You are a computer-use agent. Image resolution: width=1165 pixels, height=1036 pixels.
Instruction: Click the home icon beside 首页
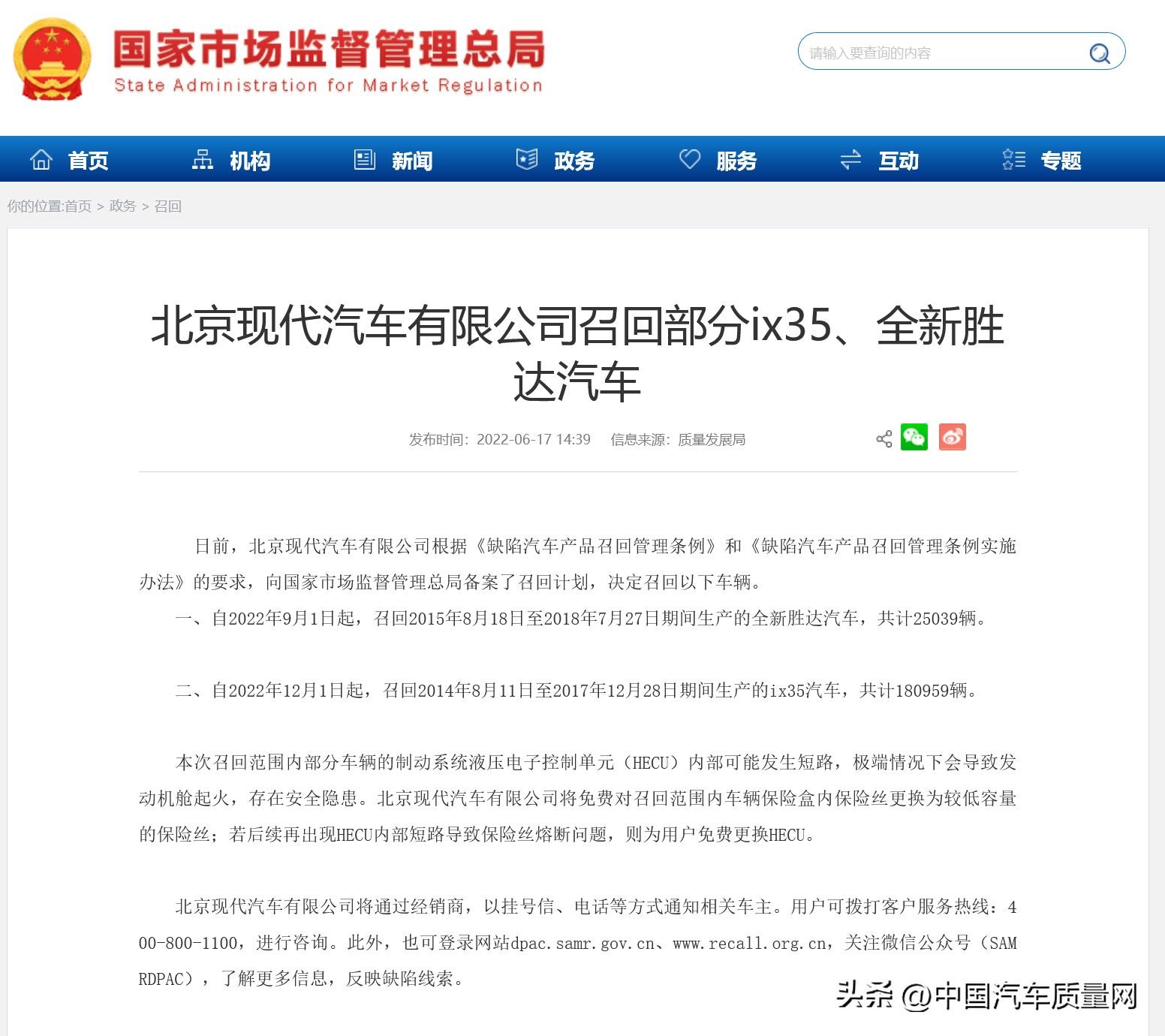(41, 160)
